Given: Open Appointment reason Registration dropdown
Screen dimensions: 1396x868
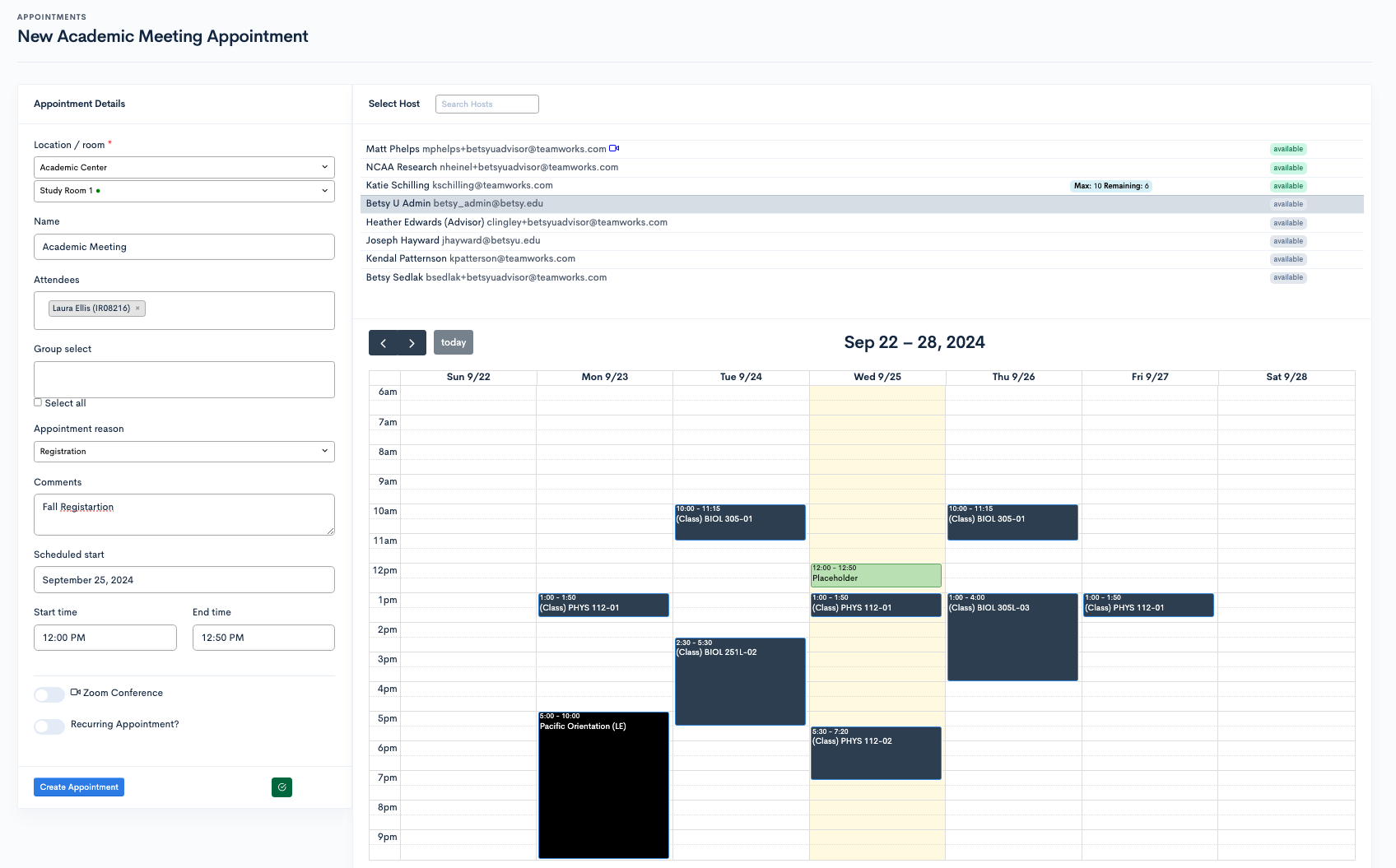Looking at the screenshot, I should [x=184, y=452].
